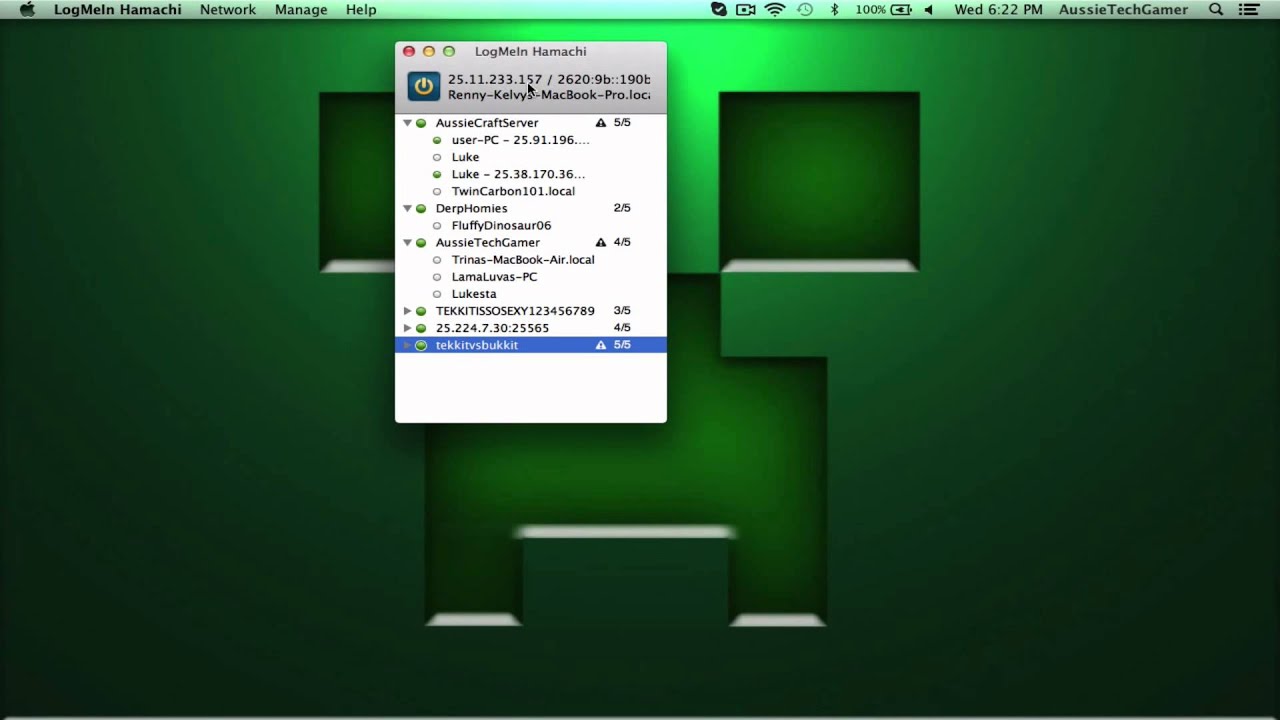Open the Help menu

[361, 9]
